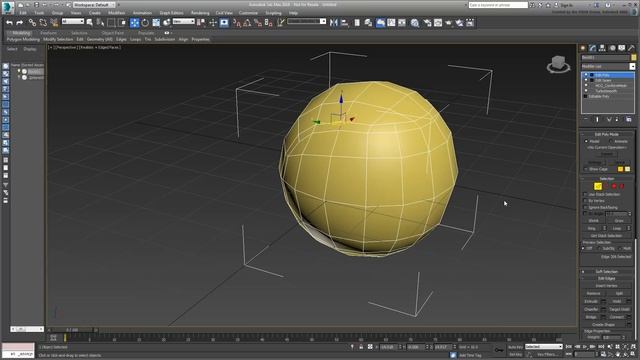Open the Render Setup icon
Viewport: 640px width, 360px height.
pos(427,22)
